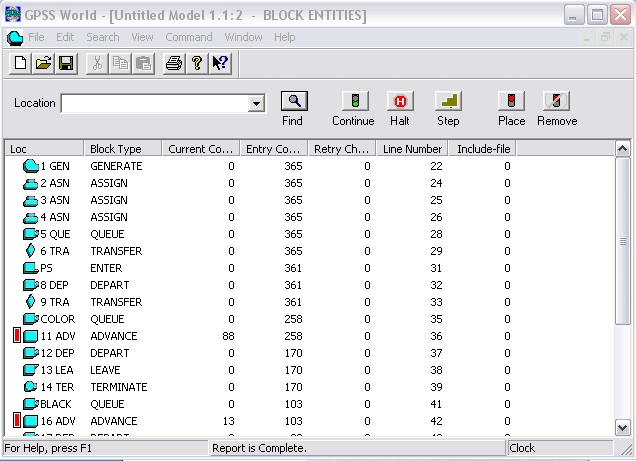Place a breakpoint with red light icon
The width and height of the screenshot is (636, 461).
[x=511, y=101]
